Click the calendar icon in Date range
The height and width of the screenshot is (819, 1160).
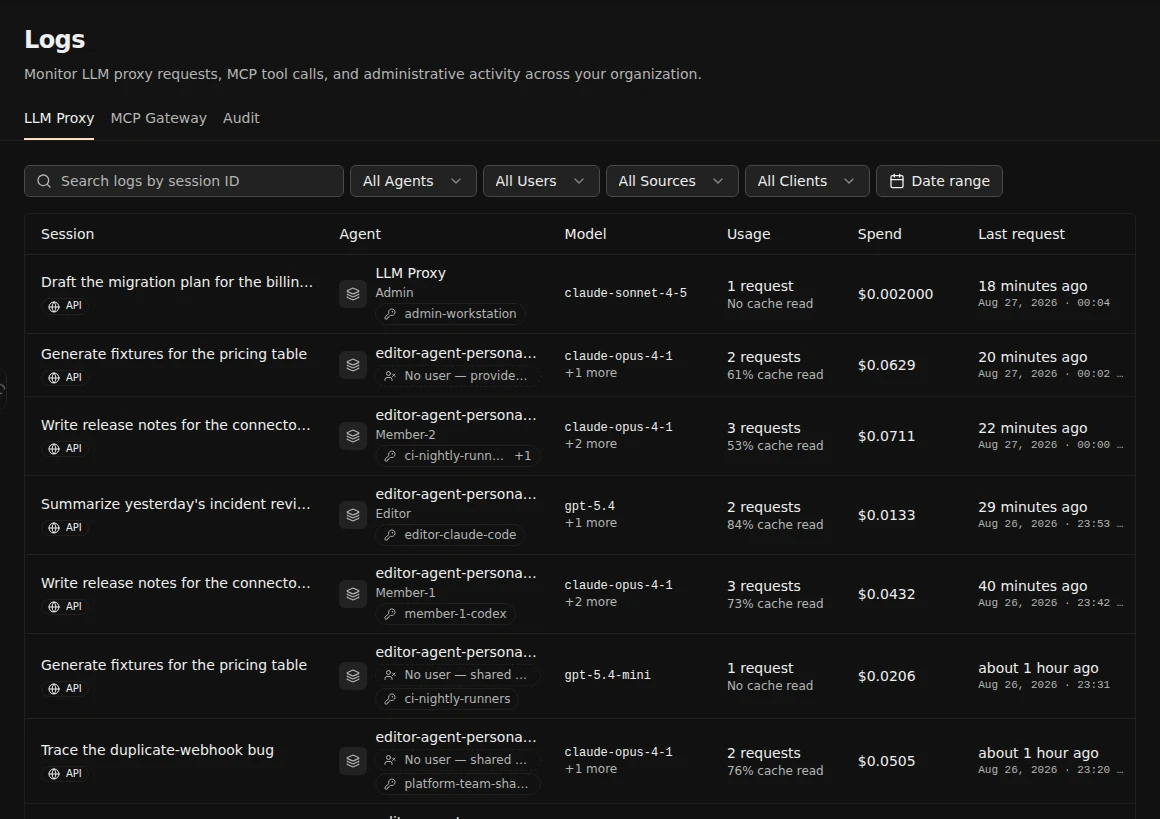pyautogui.click(x=897, y=181)
